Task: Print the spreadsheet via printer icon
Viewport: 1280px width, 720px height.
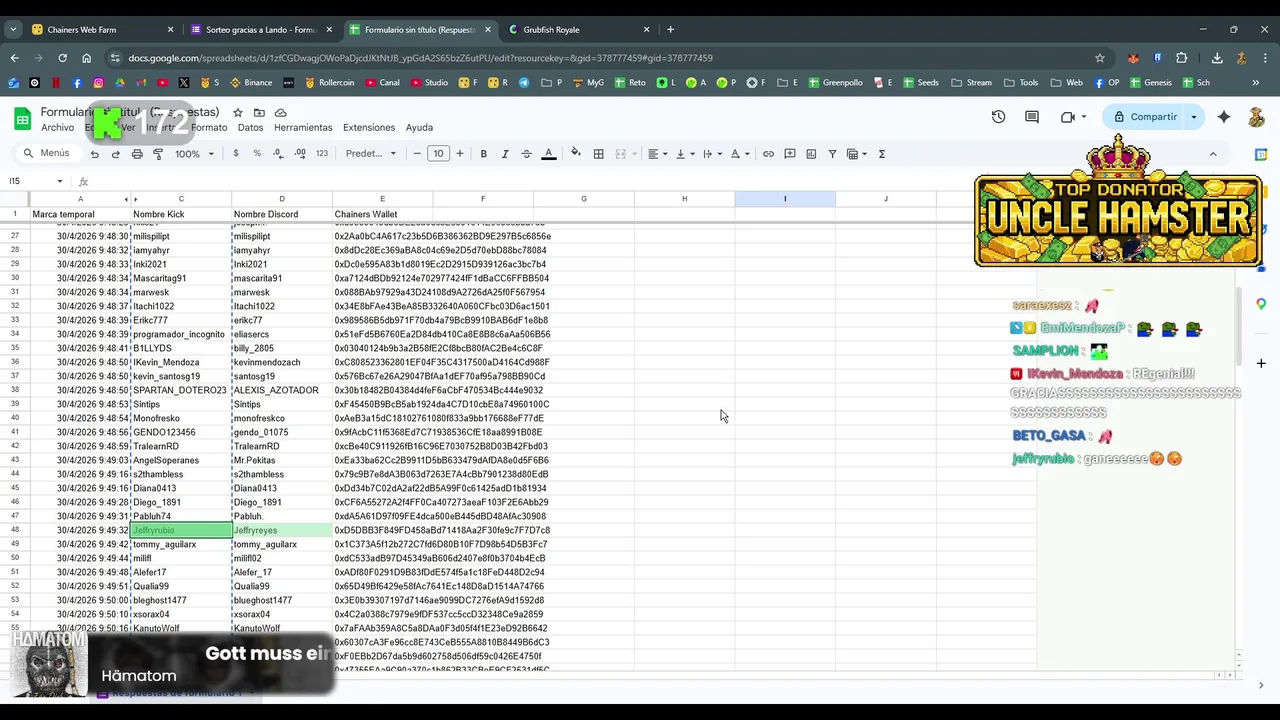Action: 137,154
